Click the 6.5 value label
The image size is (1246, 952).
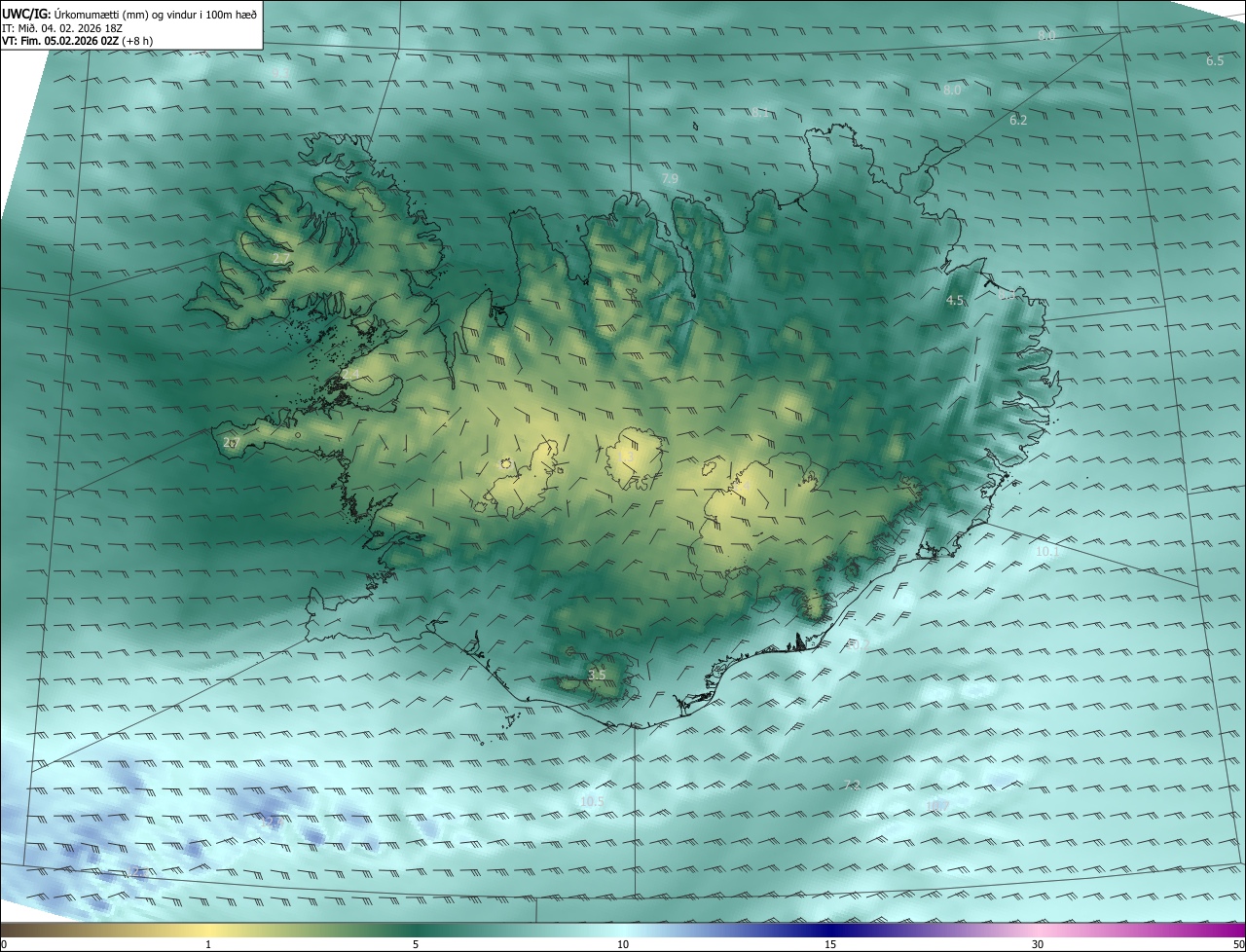(x=1215, y=61)
